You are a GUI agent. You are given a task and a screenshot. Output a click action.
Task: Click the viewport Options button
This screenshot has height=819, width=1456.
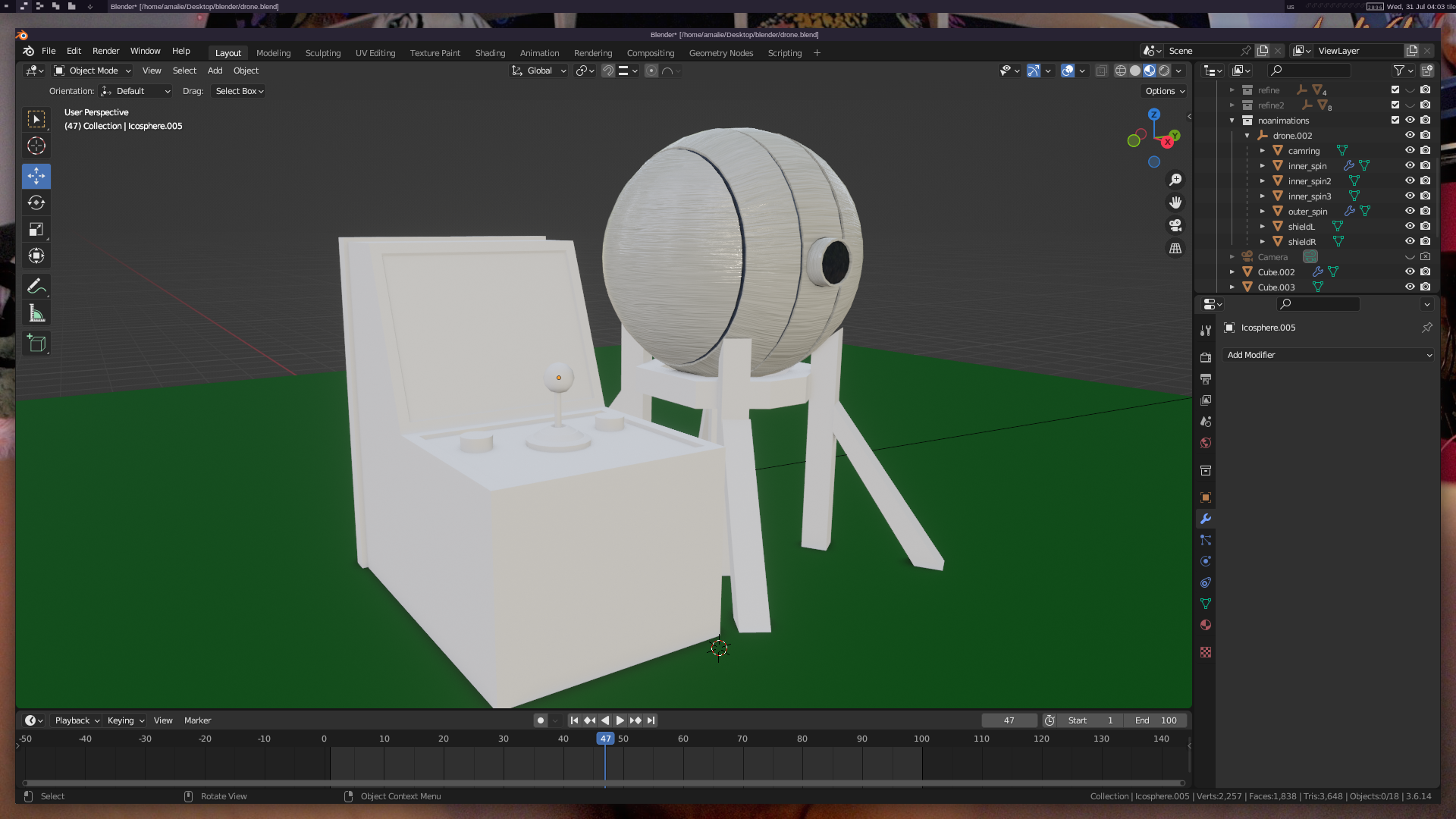pyautogui.click(x=1164, y=91)
